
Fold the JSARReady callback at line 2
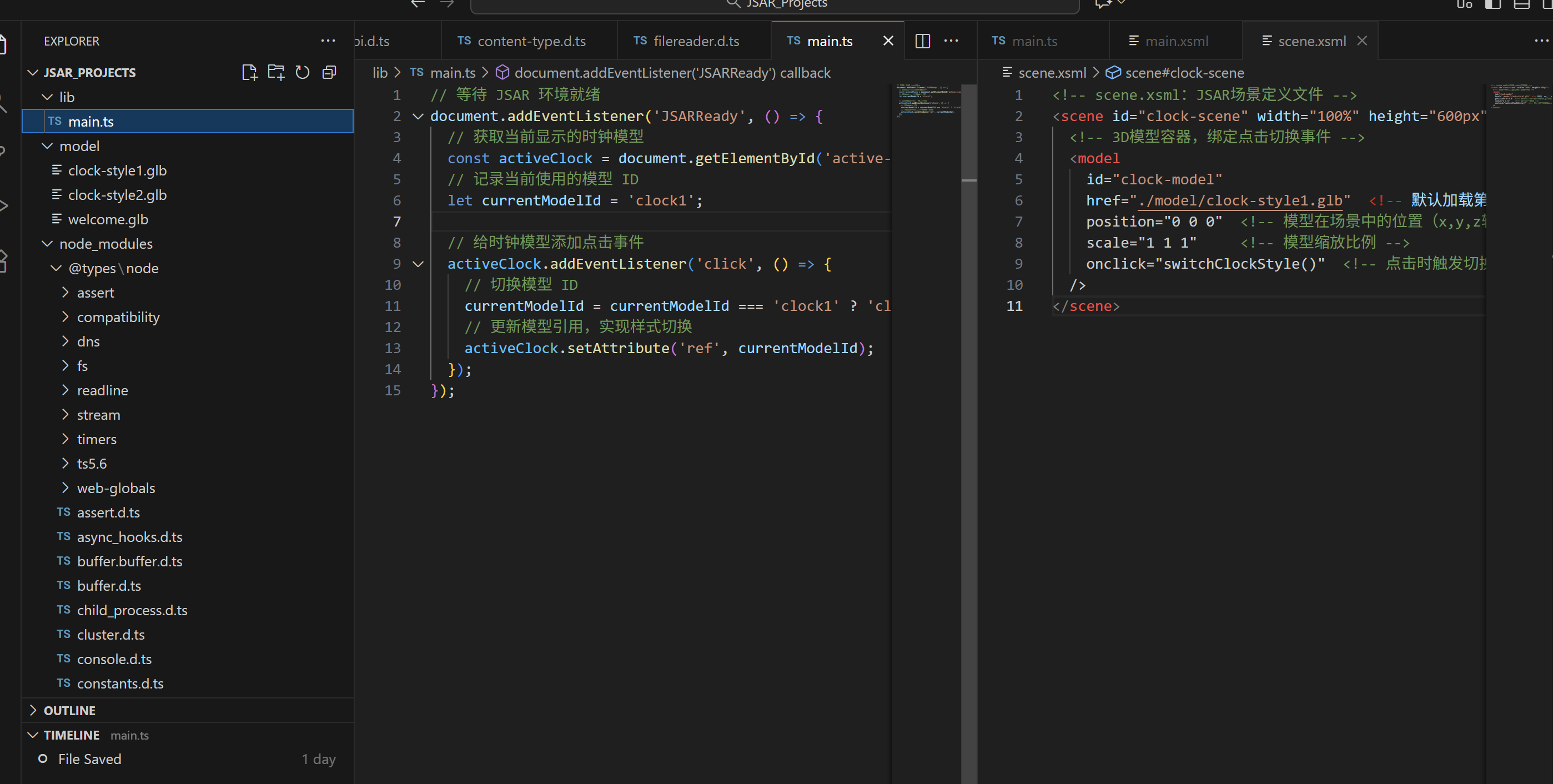(418, 117)
